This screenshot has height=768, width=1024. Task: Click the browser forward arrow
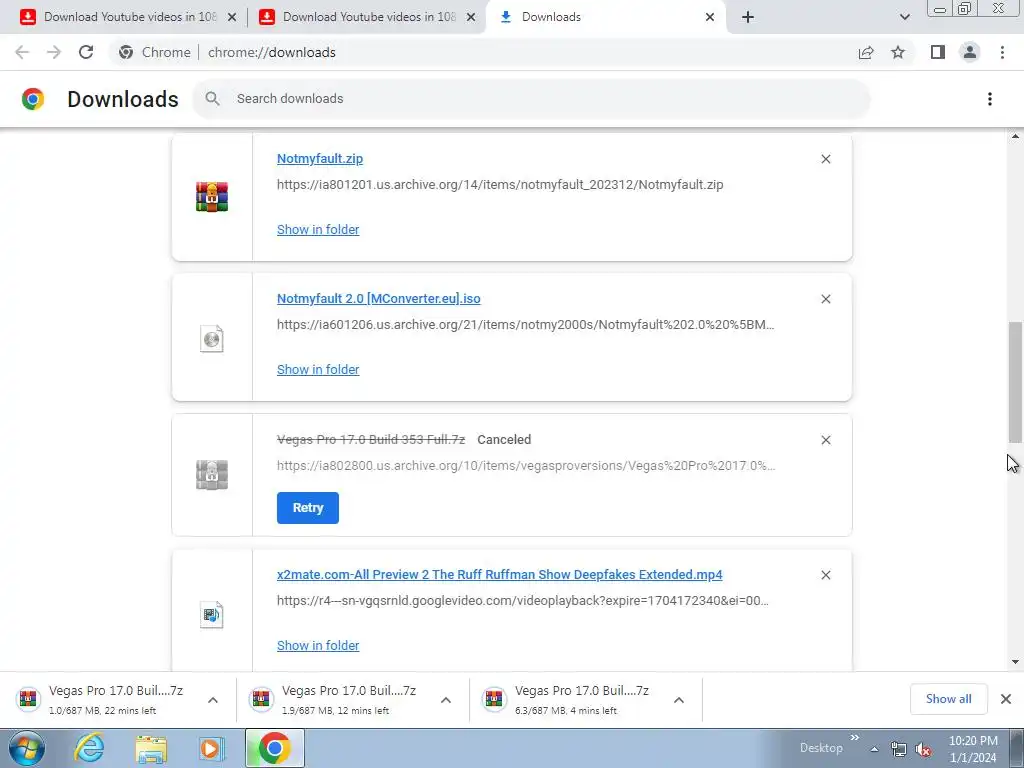click(x=54, y=52)
